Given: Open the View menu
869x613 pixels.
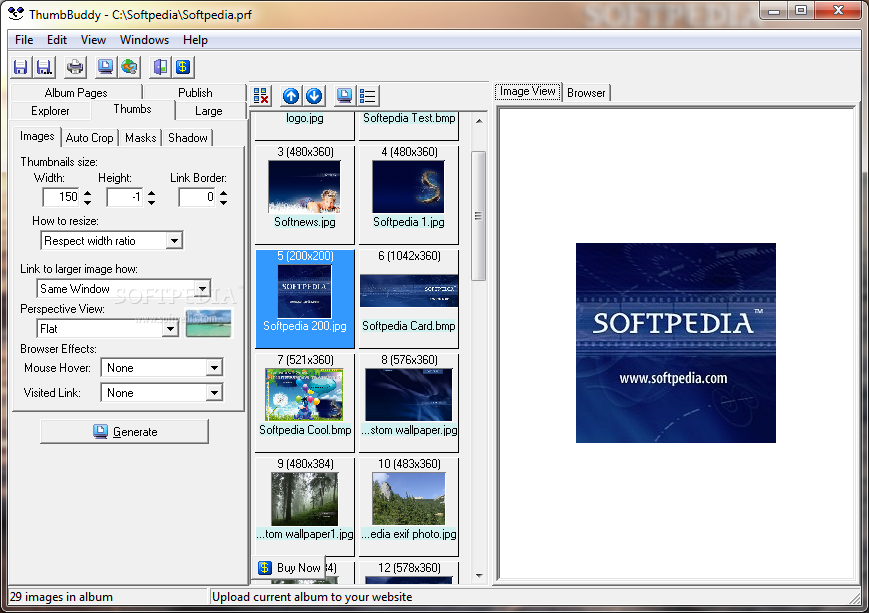Looking at the screenshot, I should pos(93,40).
